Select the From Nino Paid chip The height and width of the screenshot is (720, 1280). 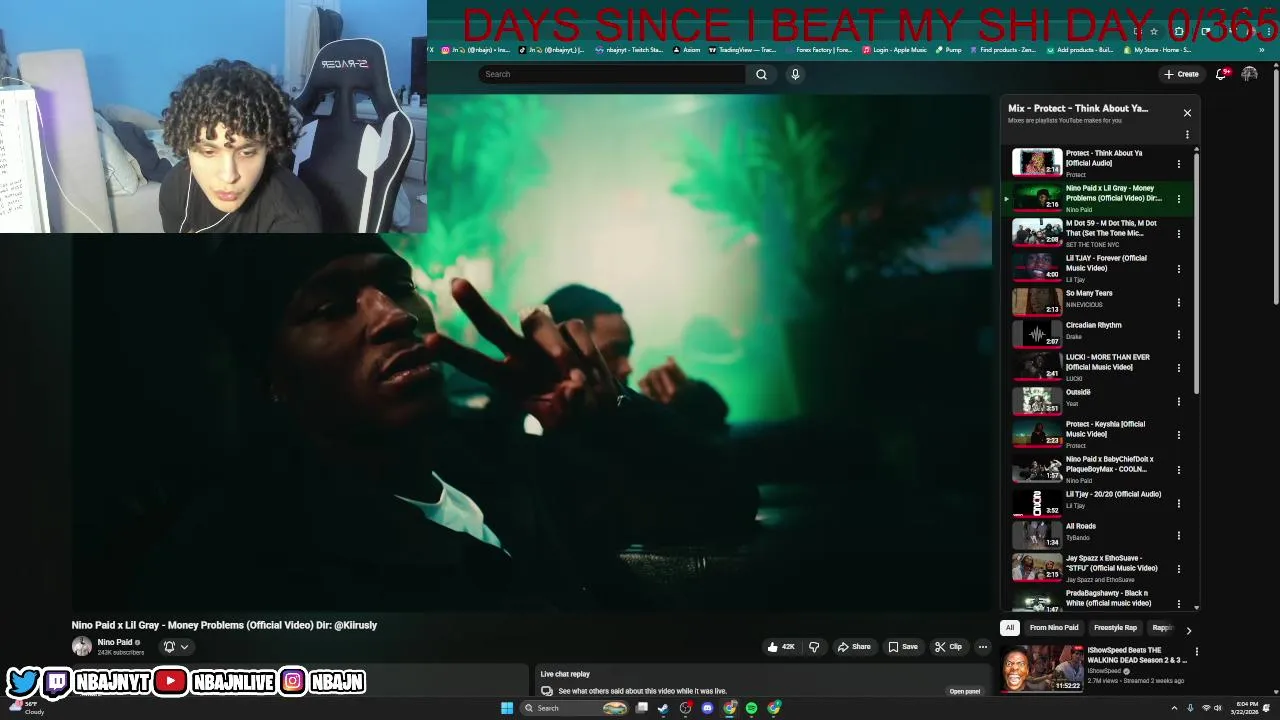[x=1054, y=628]
